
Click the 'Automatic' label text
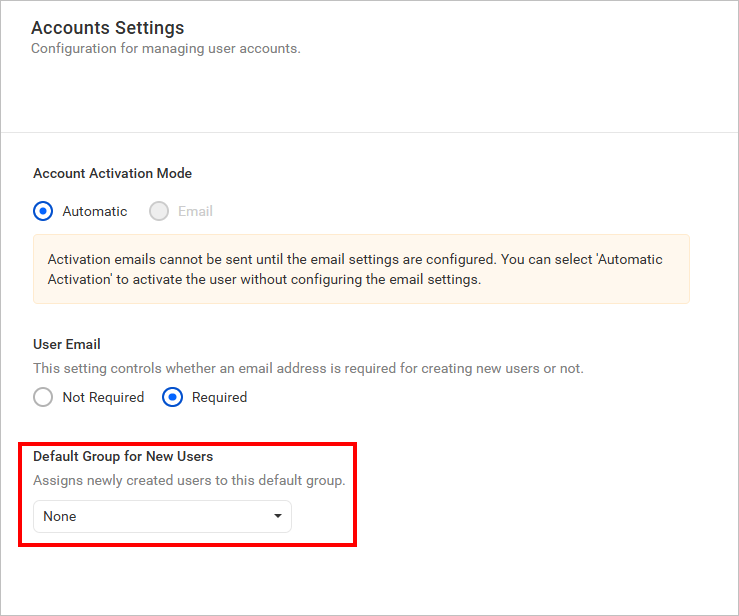coord(95,211)
